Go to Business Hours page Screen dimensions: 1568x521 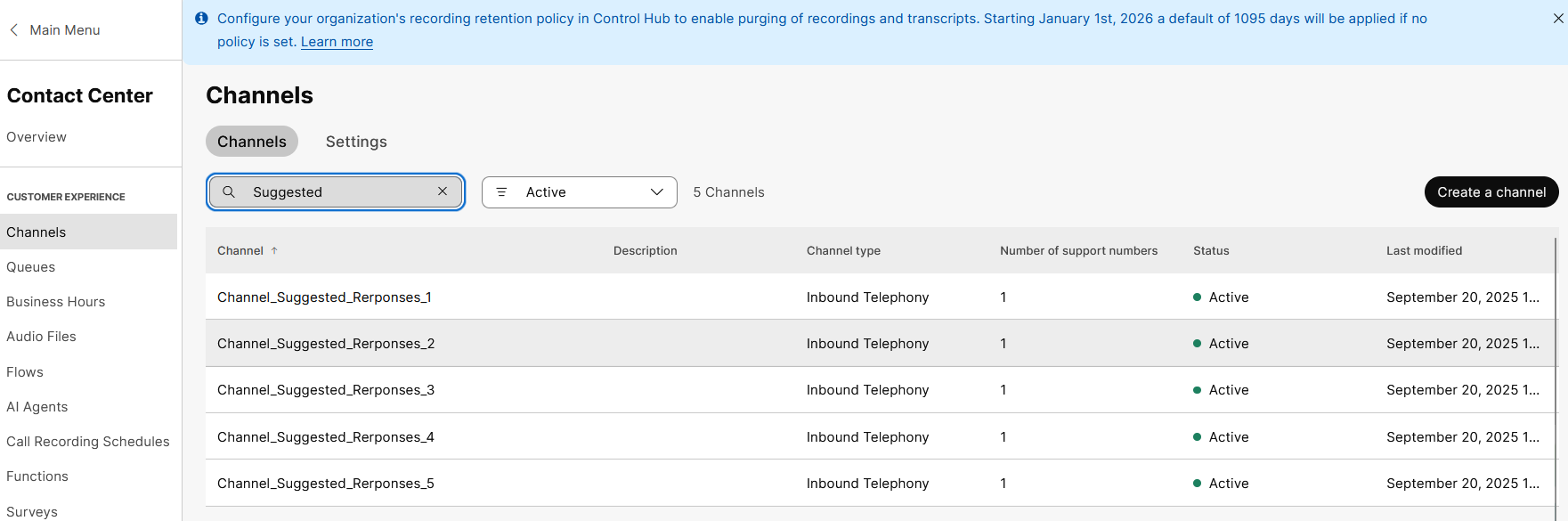[x=56, y=302]
